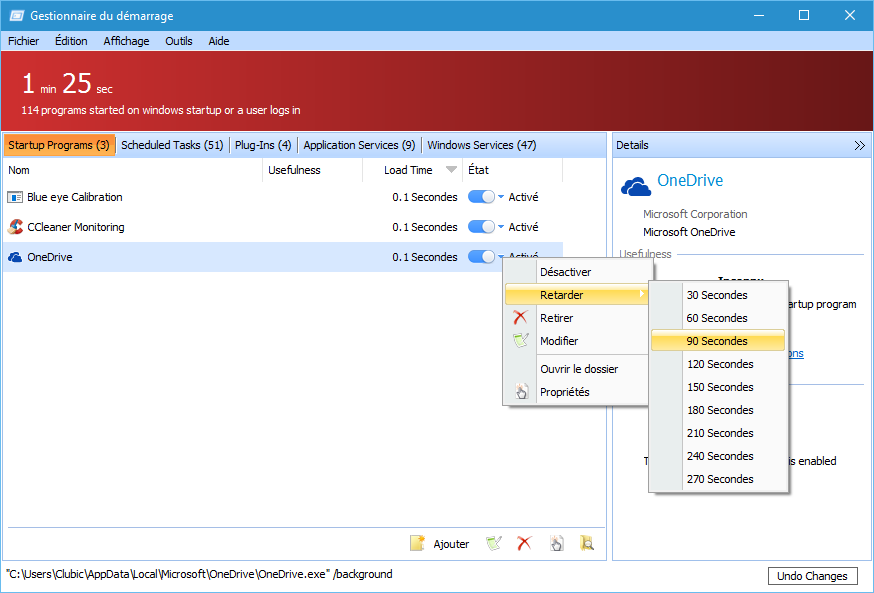Sort the list by the Load Time column header
This screenshot has width=874, height=593.
tap(408, 170)
